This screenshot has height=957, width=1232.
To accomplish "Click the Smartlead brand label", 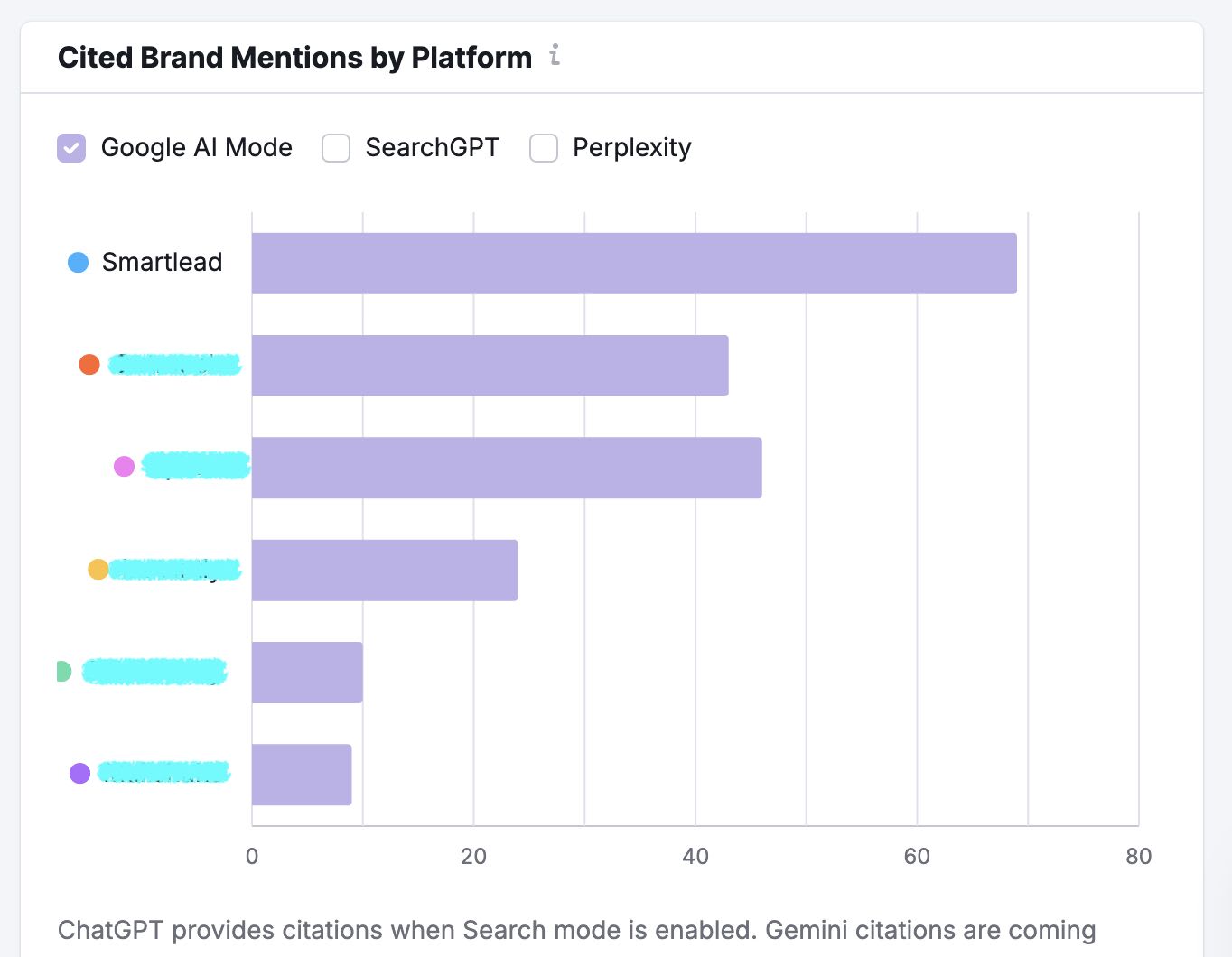I will 162,263.
